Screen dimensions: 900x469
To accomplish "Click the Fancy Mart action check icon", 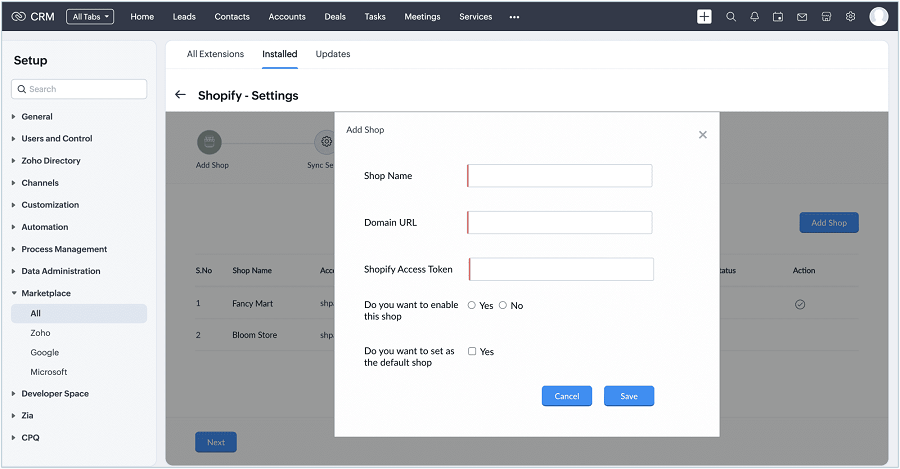I will point(800,304).
